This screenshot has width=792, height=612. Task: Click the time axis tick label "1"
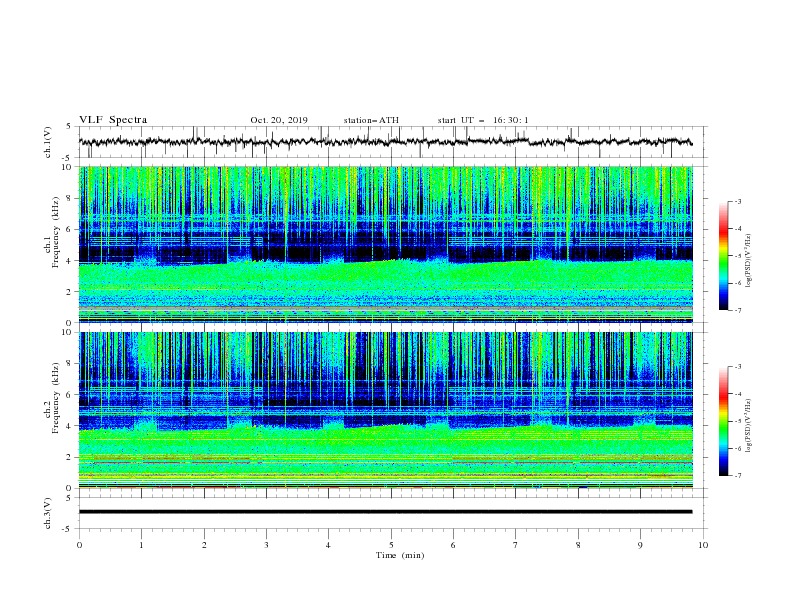coord(141,545)
